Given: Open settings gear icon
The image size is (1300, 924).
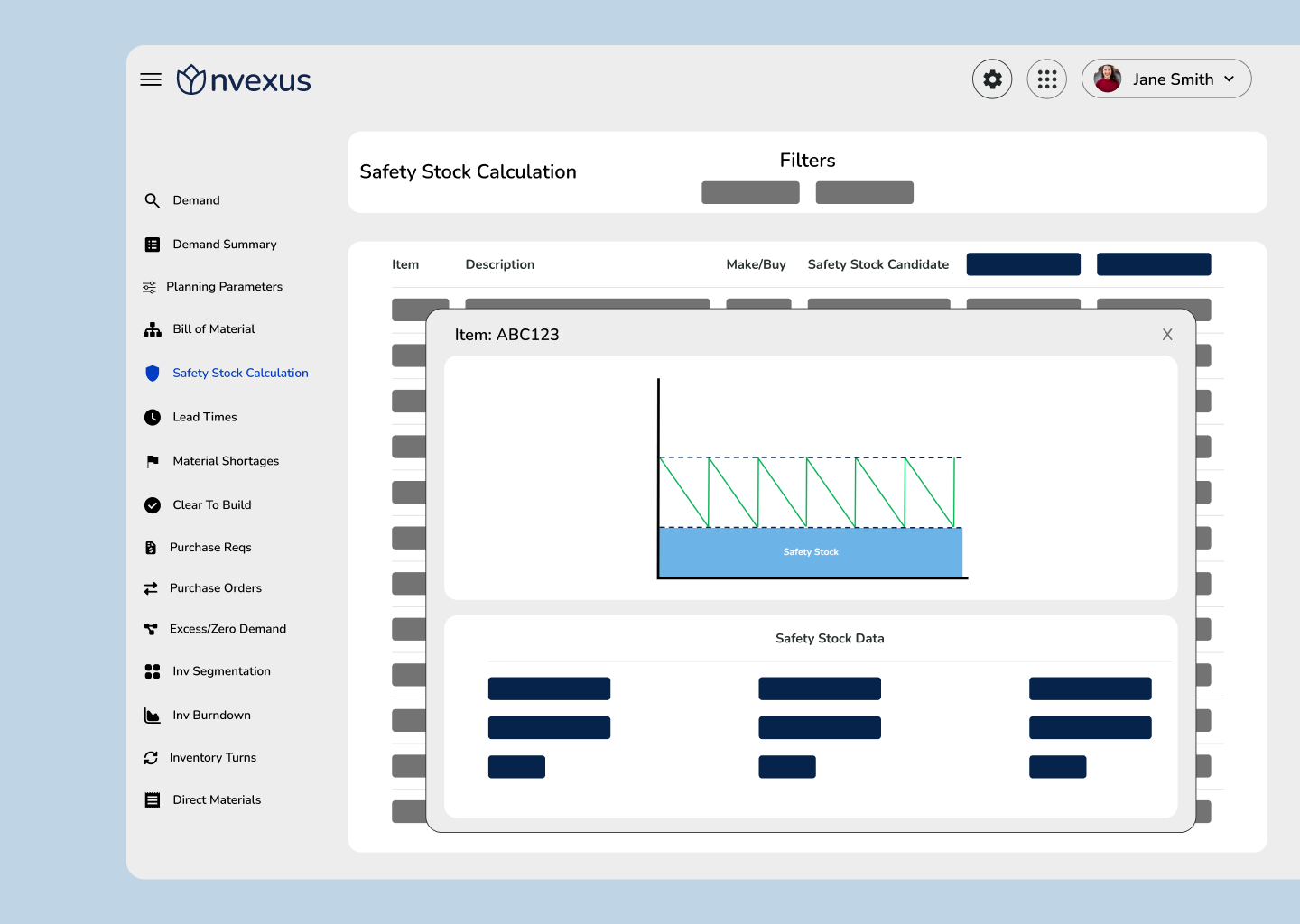Looking at the screenshot, I should 992,79.
